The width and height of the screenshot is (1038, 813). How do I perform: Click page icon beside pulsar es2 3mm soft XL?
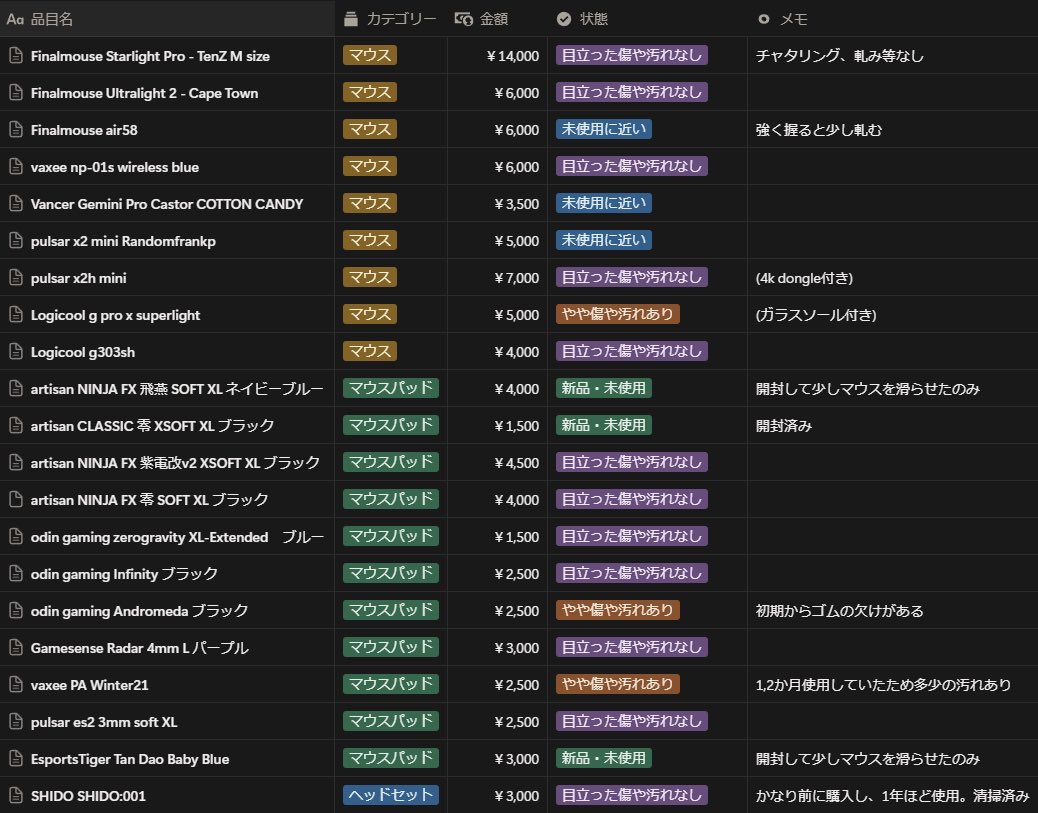click(16, 722)
